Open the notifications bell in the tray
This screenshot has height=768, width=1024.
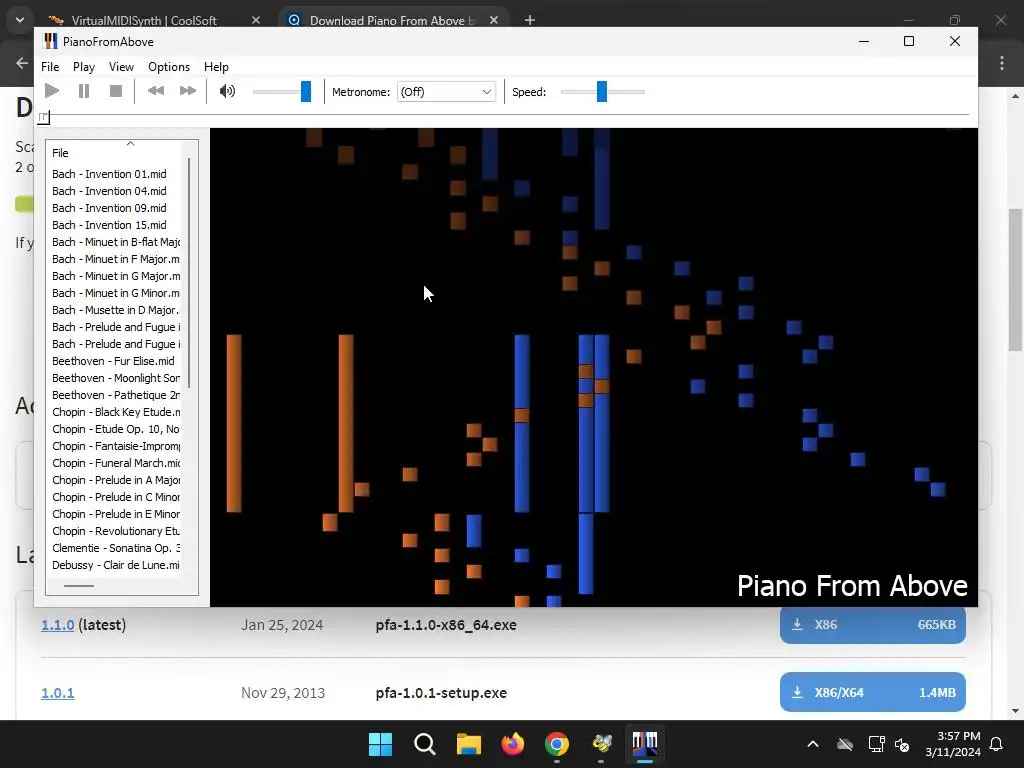(997, 744)
